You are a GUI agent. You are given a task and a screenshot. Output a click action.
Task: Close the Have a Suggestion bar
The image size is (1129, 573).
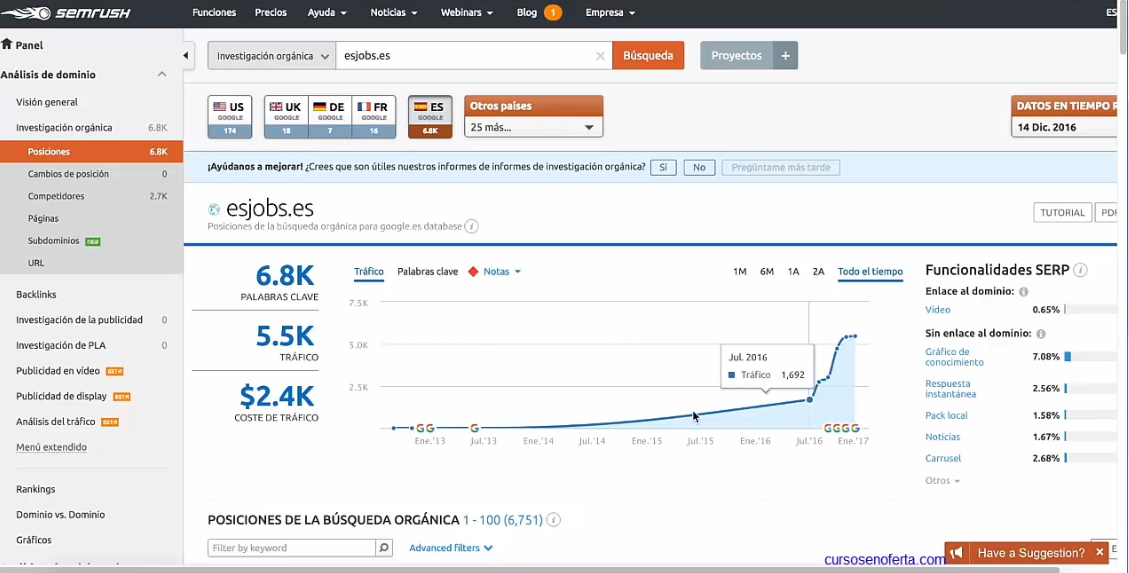(1099, 552)
